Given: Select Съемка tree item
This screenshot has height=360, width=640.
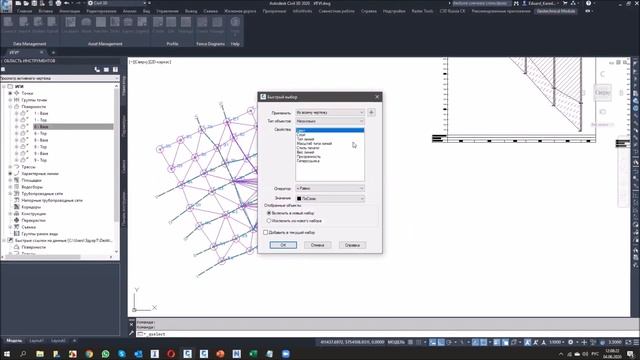Looking at the screenshot, I should pos(28,227).
